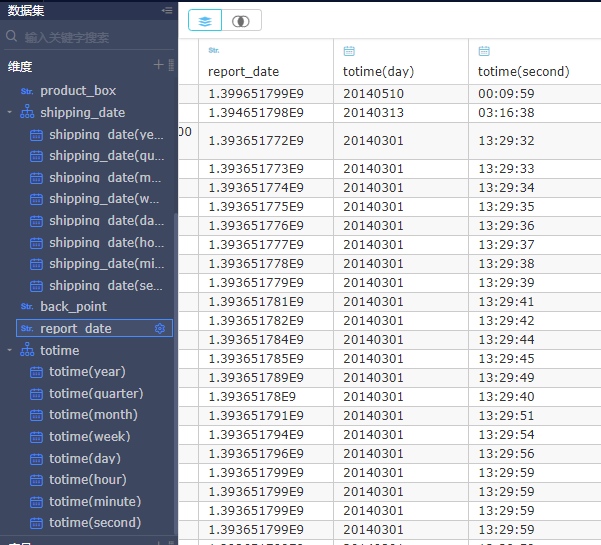Image resolution: width=601 pixels, height=545 pixels.
Task: Click the totime hierarchy icon
Action: coord(27,350)
